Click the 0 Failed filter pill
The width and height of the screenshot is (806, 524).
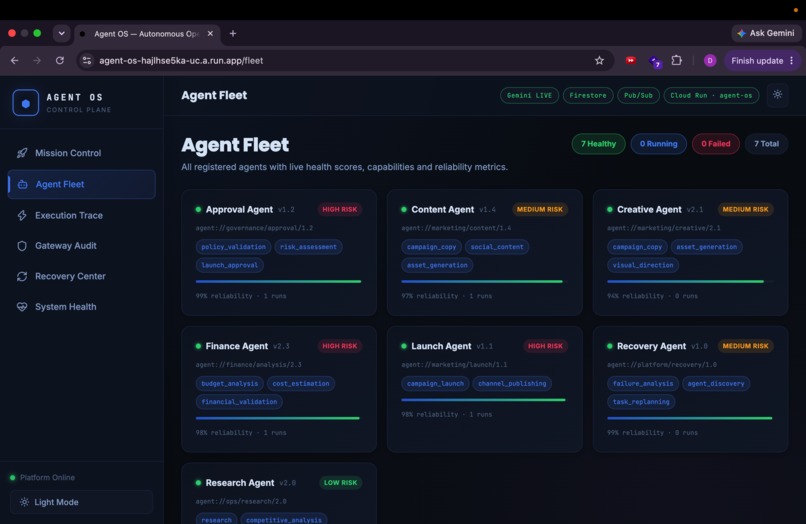pos(716,144)
